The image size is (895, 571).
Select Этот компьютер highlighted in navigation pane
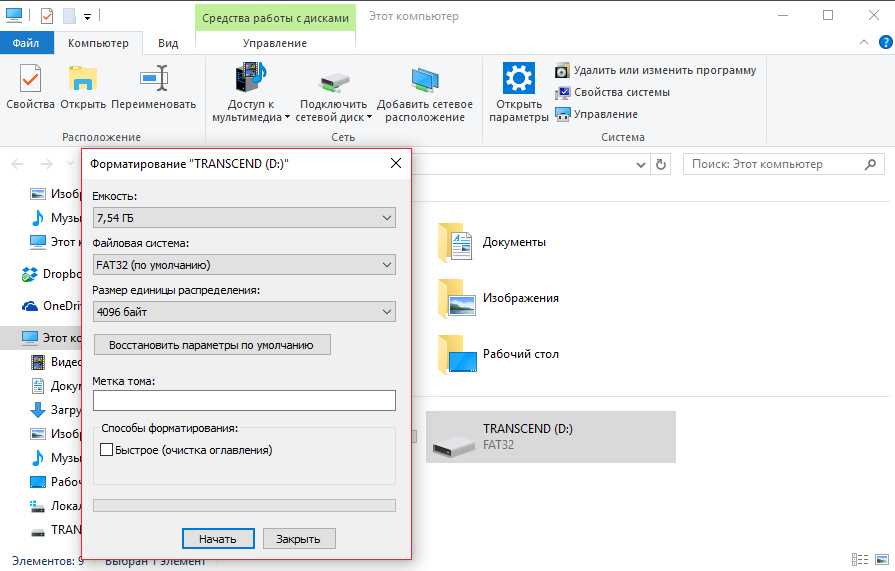pyautogui.click(x=41, y=338)
